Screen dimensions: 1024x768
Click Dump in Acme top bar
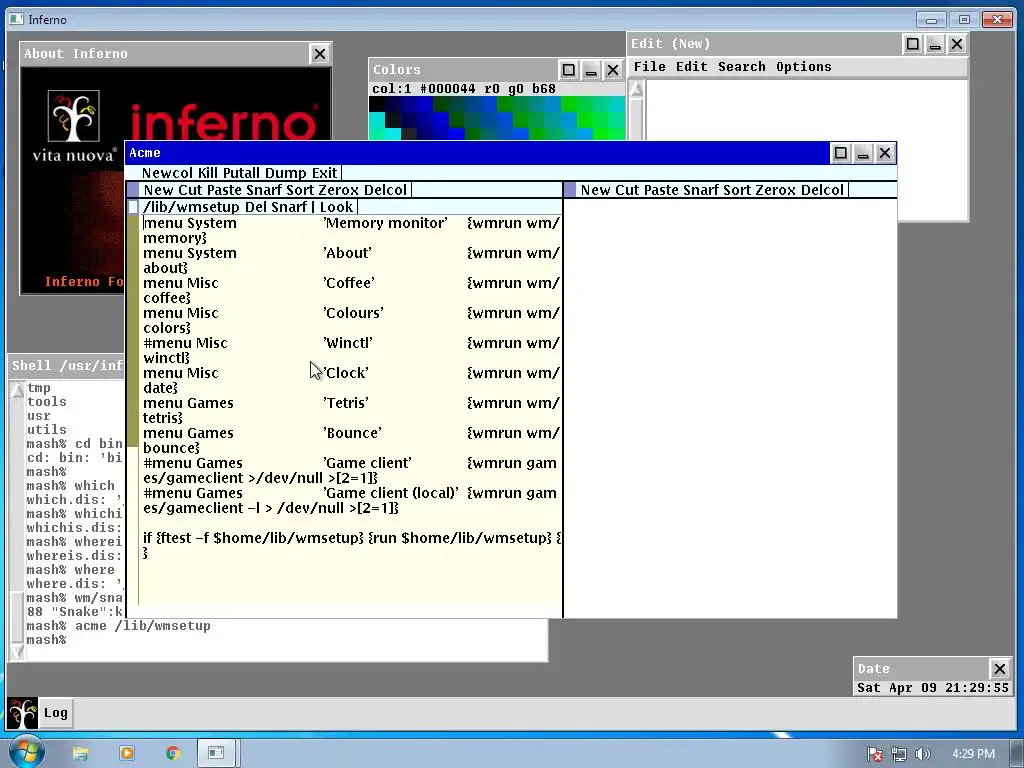pyautogui.click(x=286, y=173)
